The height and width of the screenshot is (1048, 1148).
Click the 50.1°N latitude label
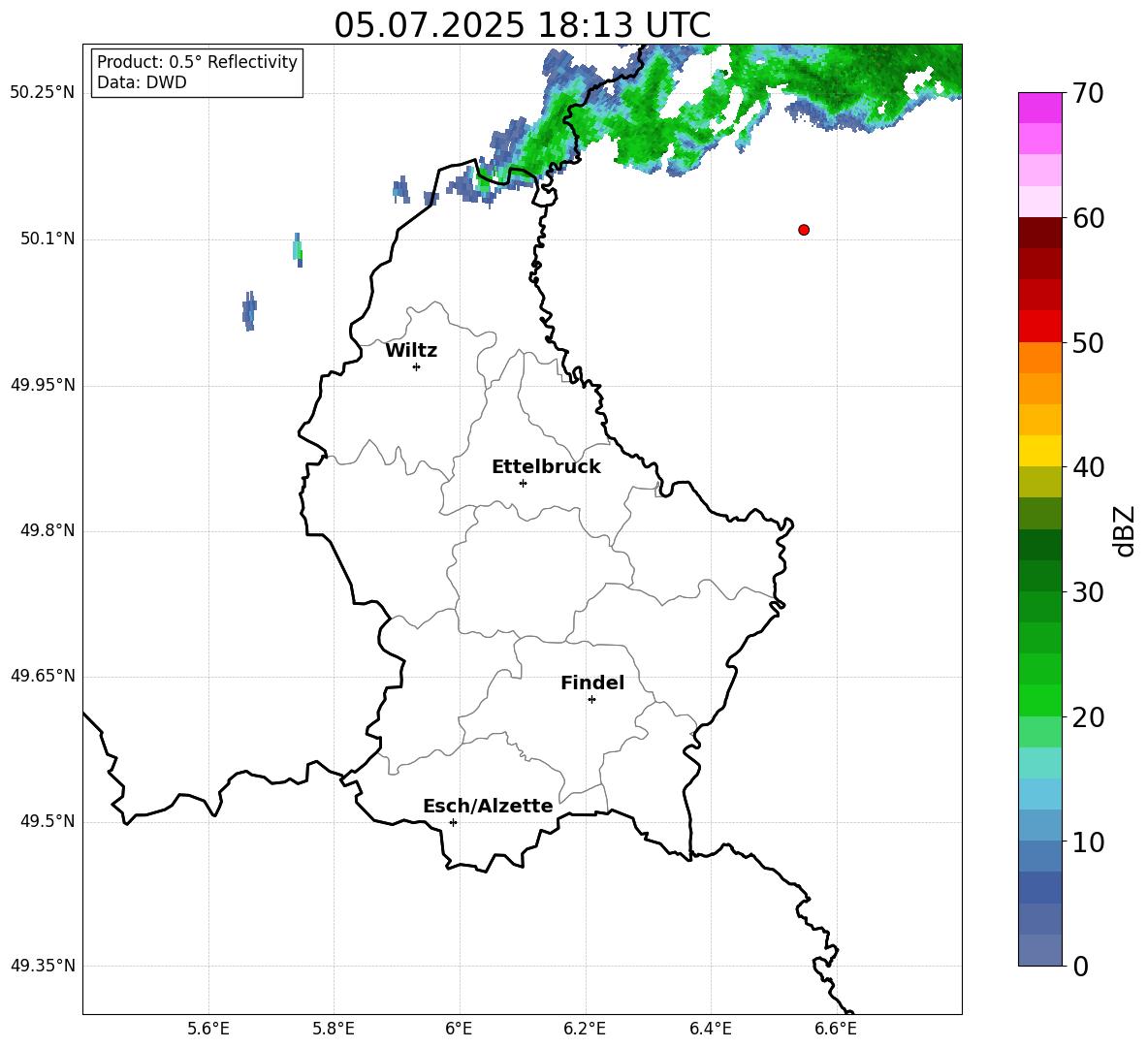coord(48,238)
